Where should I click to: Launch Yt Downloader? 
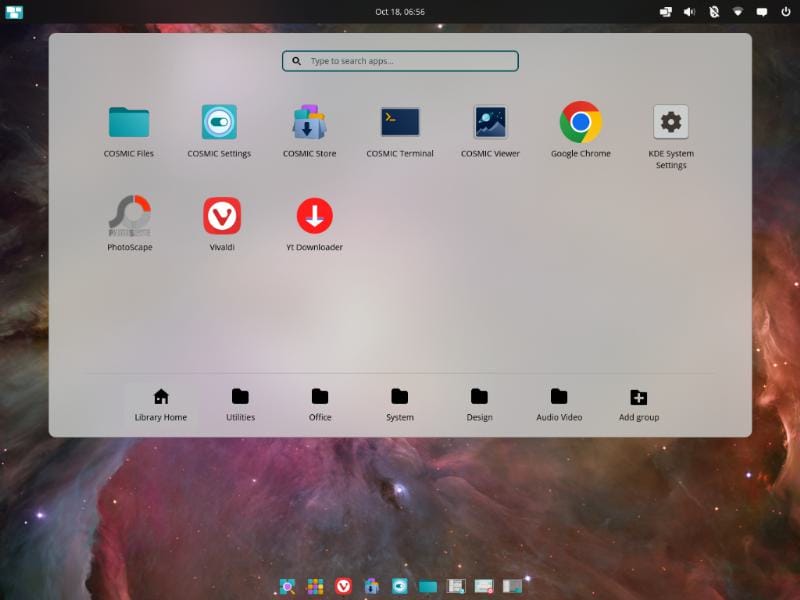tap(314, 224)
